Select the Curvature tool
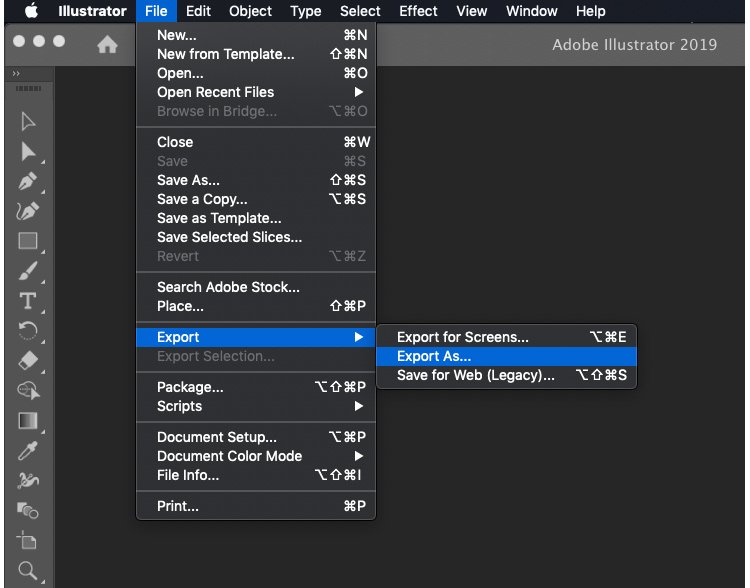 click(x=28, y=211)
